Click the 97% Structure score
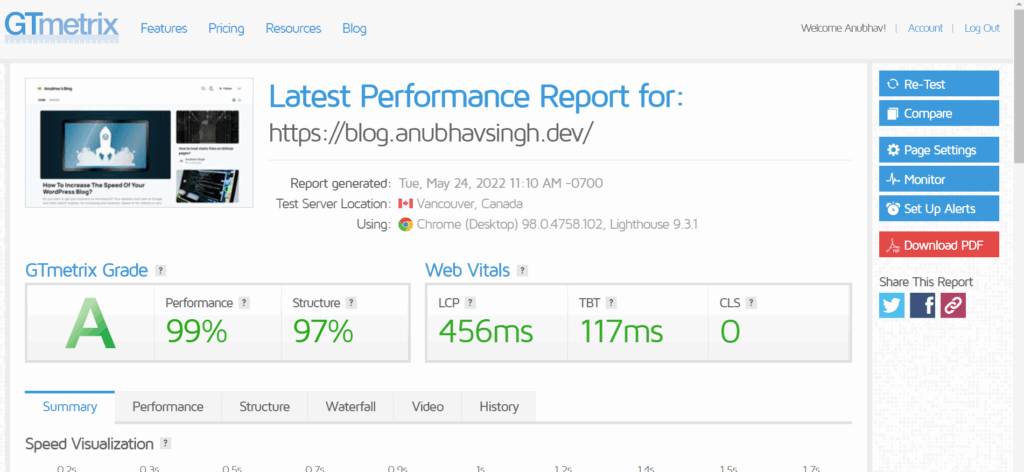The height and width of the screenshot is (472, 1024). click(323, 331)
